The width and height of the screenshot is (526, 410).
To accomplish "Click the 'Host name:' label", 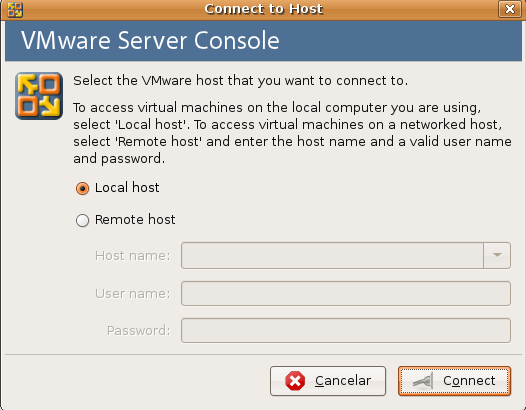I will point(133,256).
